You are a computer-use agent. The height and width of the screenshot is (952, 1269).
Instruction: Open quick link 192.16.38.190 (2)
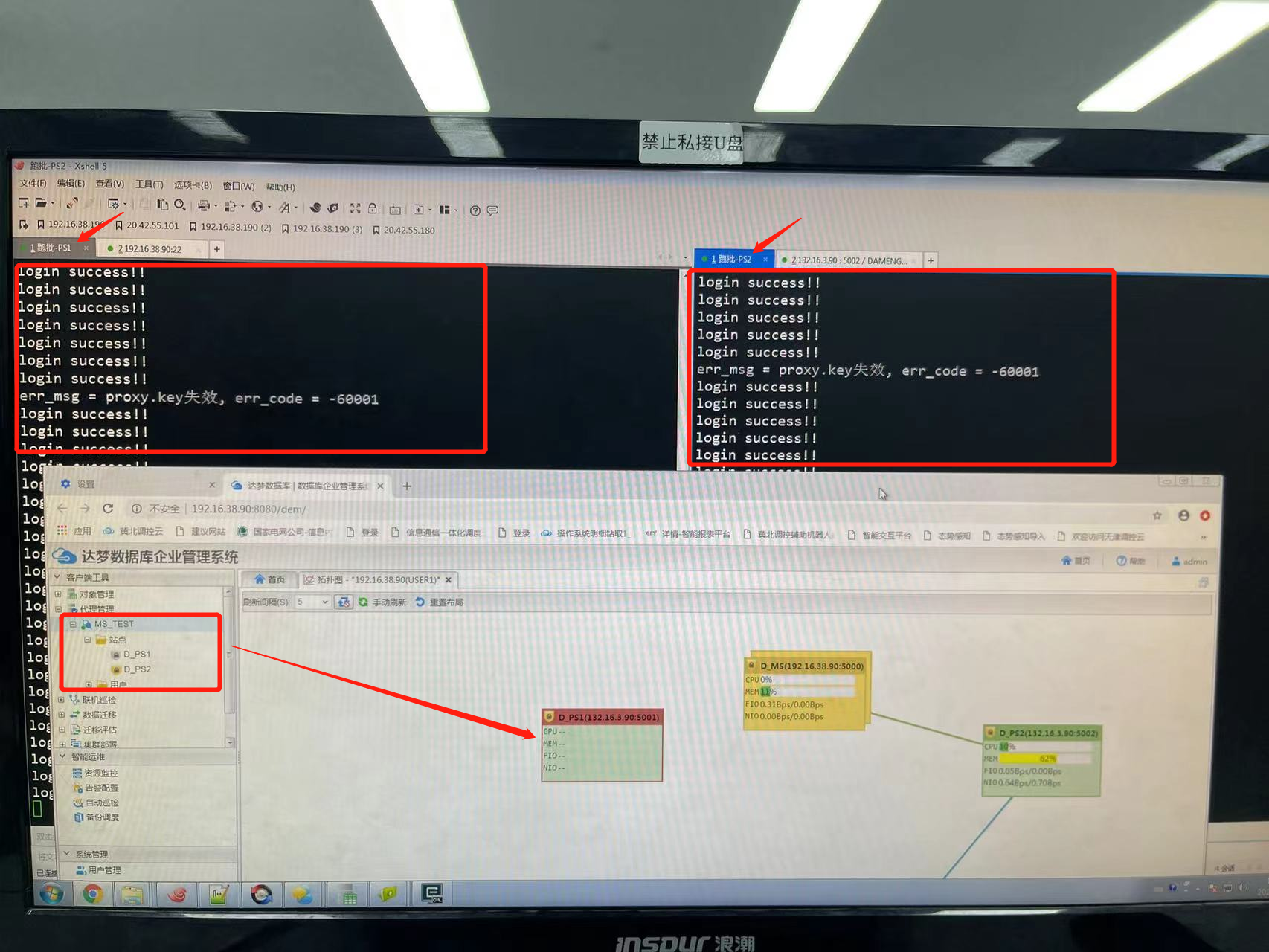point(231,227)
